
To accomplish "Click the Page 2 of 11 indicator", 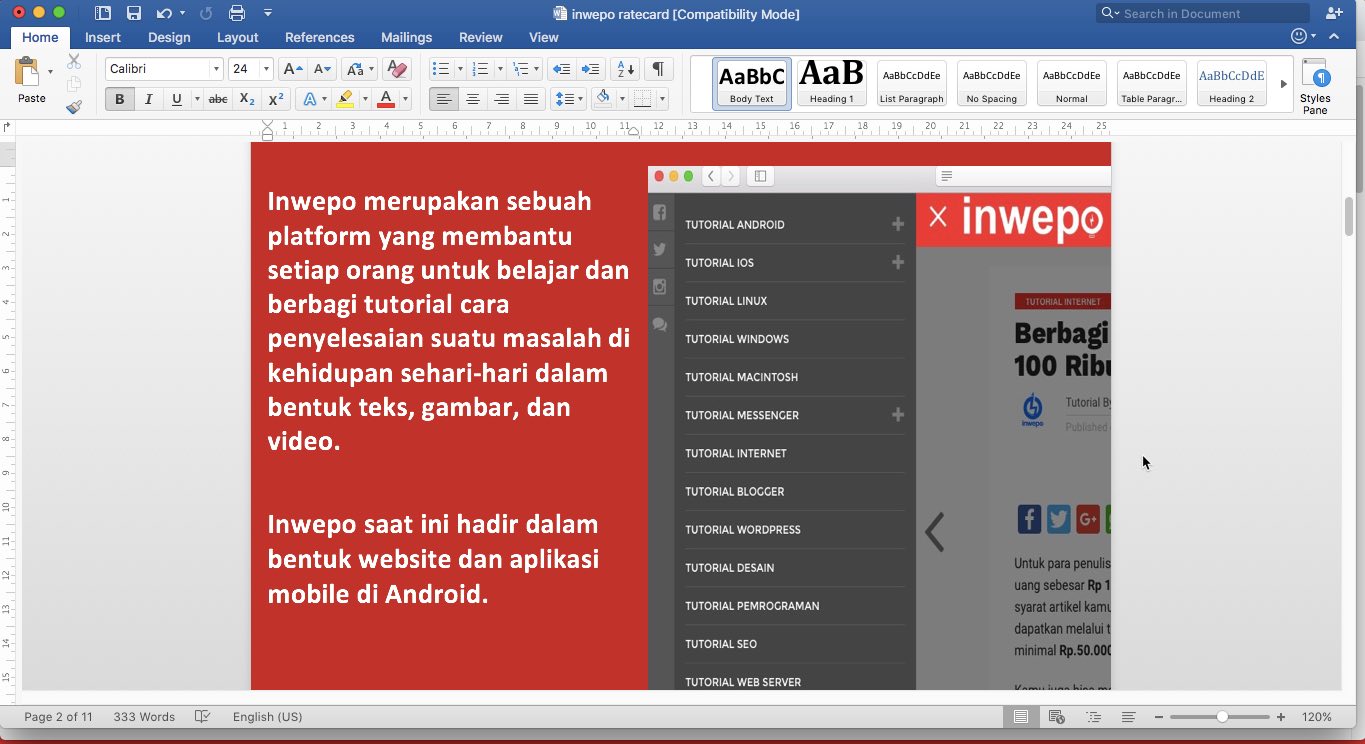I will (x=58, y=717).
